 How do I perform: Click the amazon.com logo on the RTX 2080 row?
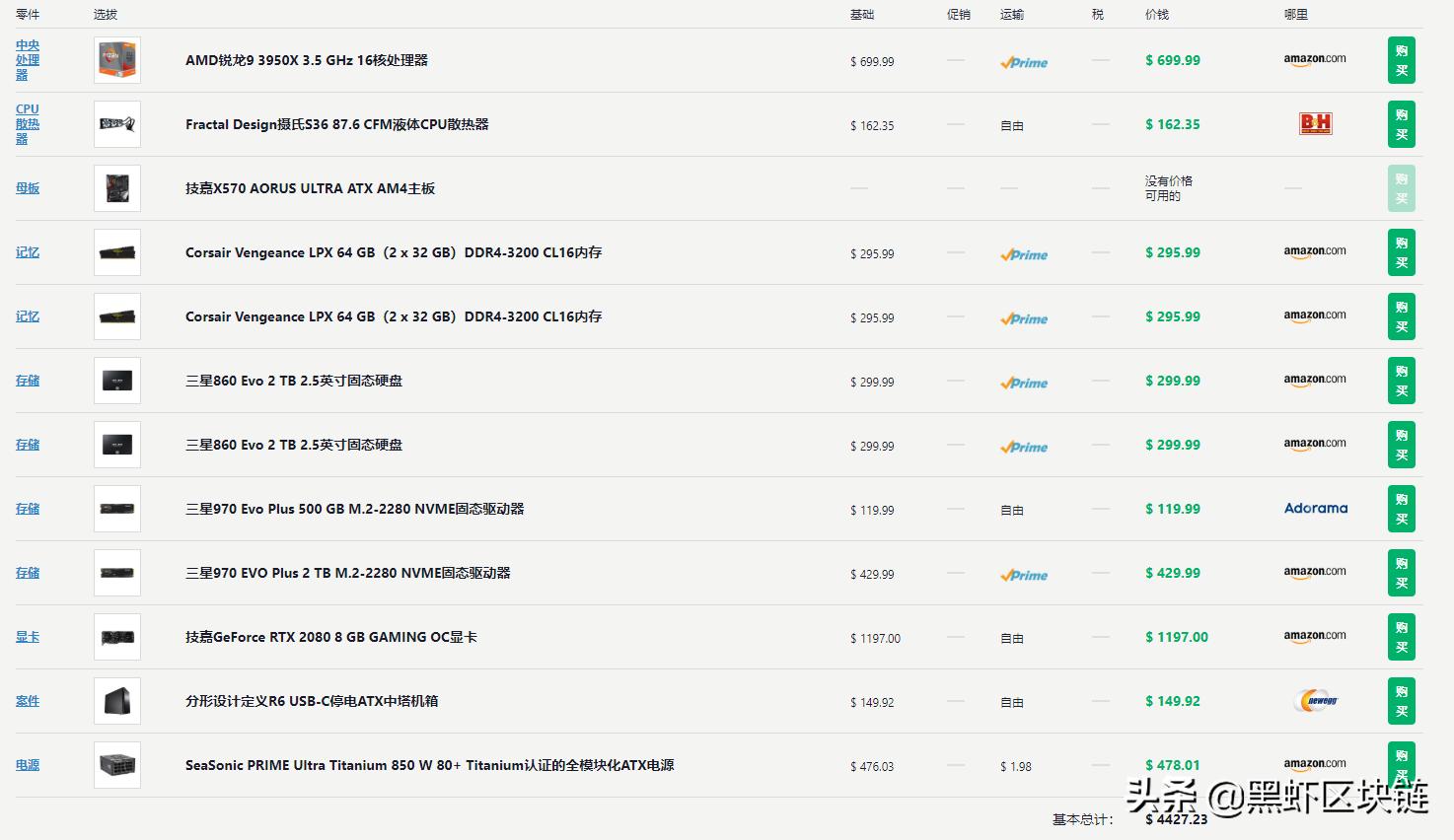coord(1315,636)
